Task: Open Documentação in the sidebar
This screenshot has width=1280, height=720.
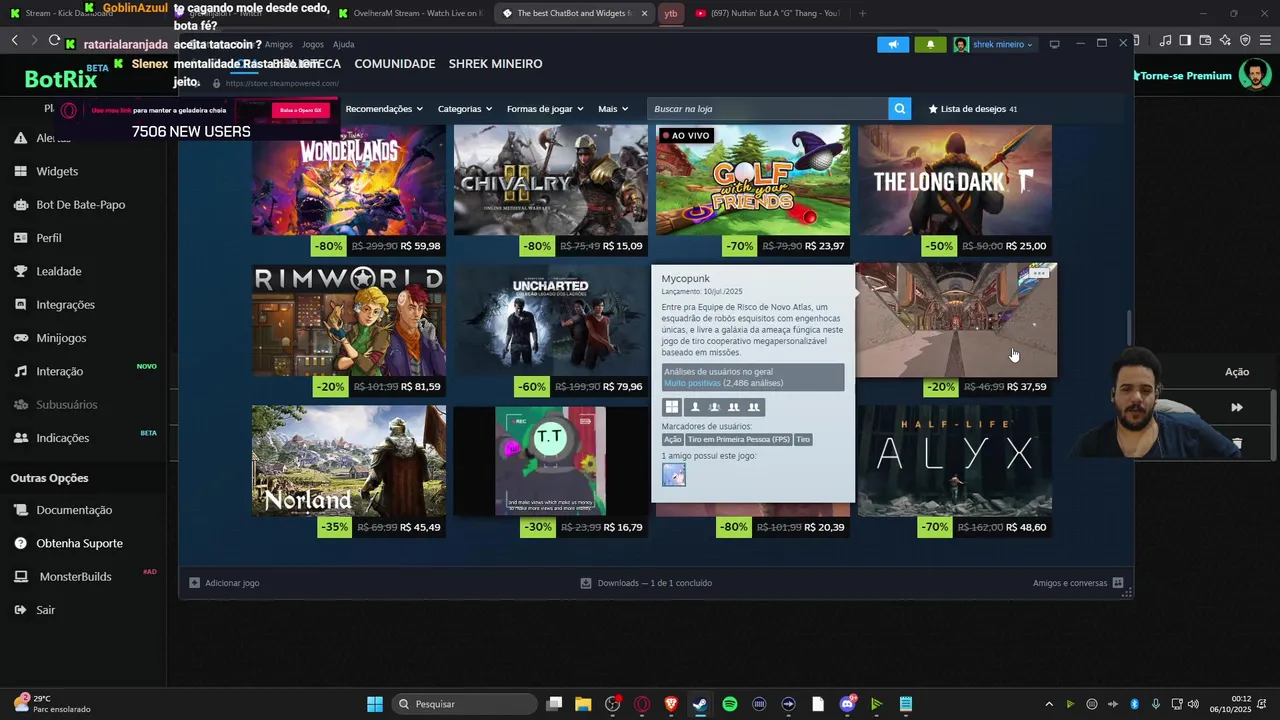Action: tap(74, 510)
